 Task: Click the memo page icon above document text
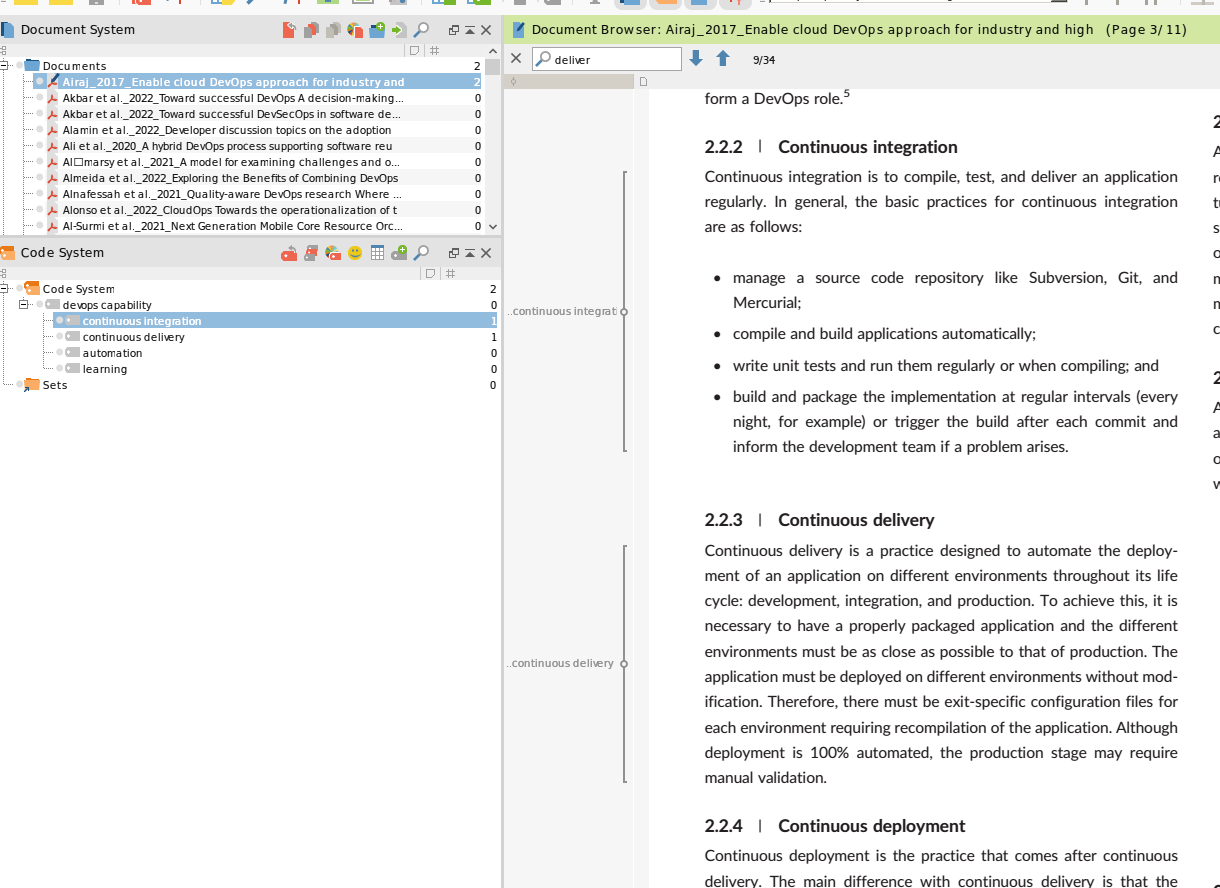[x=643, y=82]
